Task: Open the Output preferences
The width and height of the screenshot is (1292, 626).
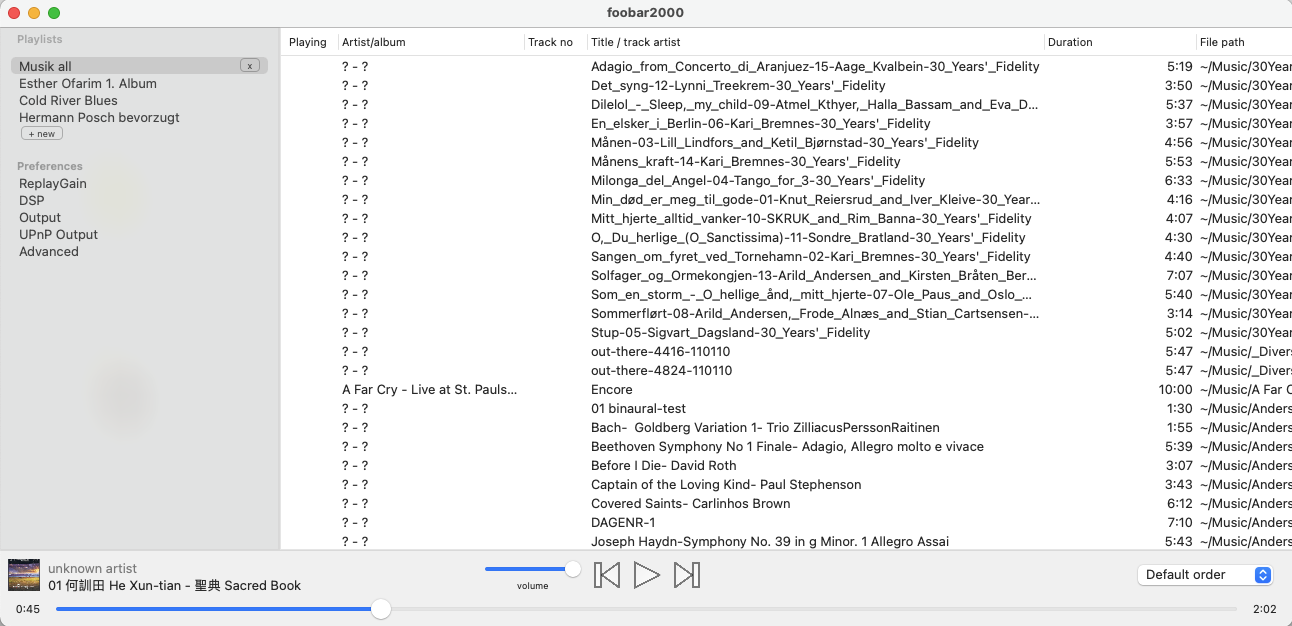Action: (x=40, y=217)
